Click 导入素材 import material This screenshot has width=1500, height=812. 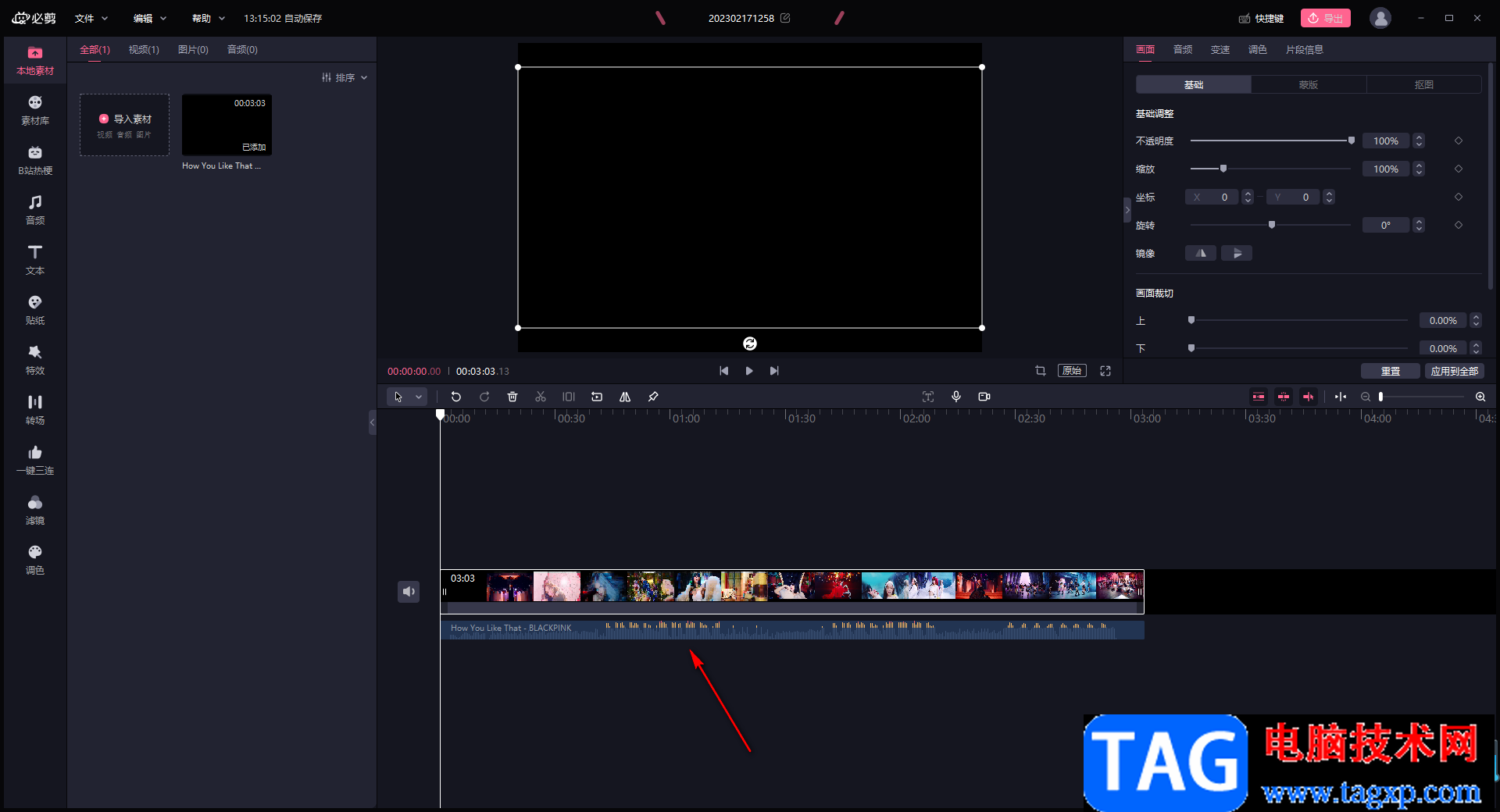click(125, 125)
